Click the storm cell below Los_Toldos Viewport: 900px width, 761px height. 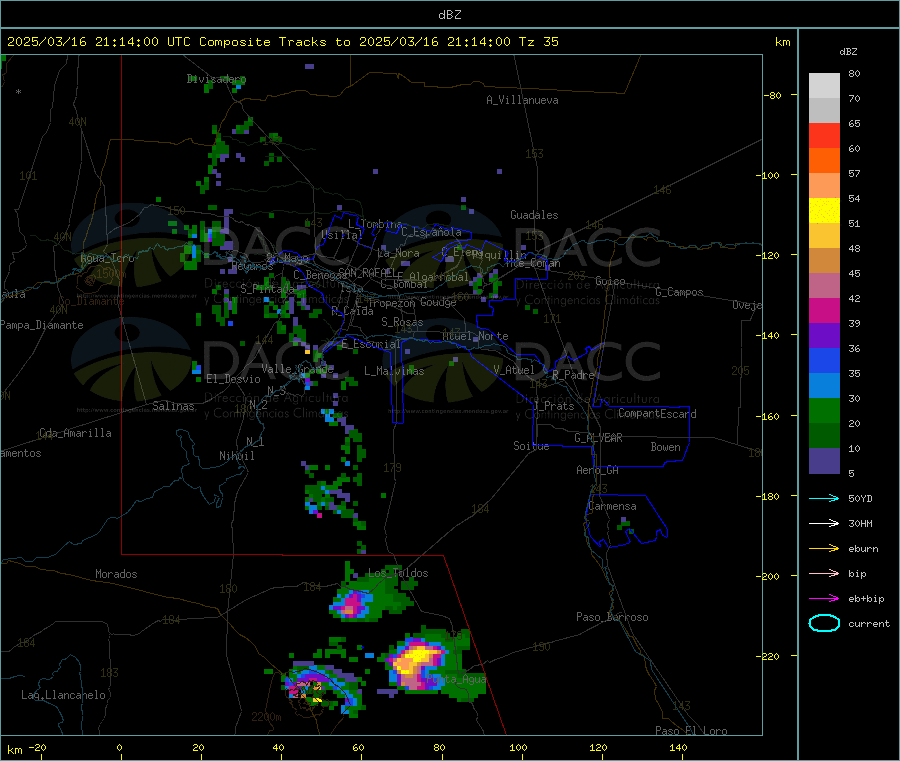tap(352, 605)
